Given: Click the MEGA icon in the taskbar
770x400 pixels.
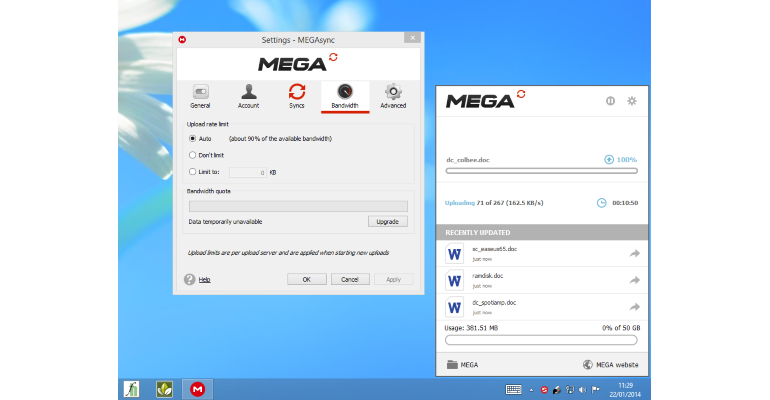Looking at the screenshot, I should 197,389.
